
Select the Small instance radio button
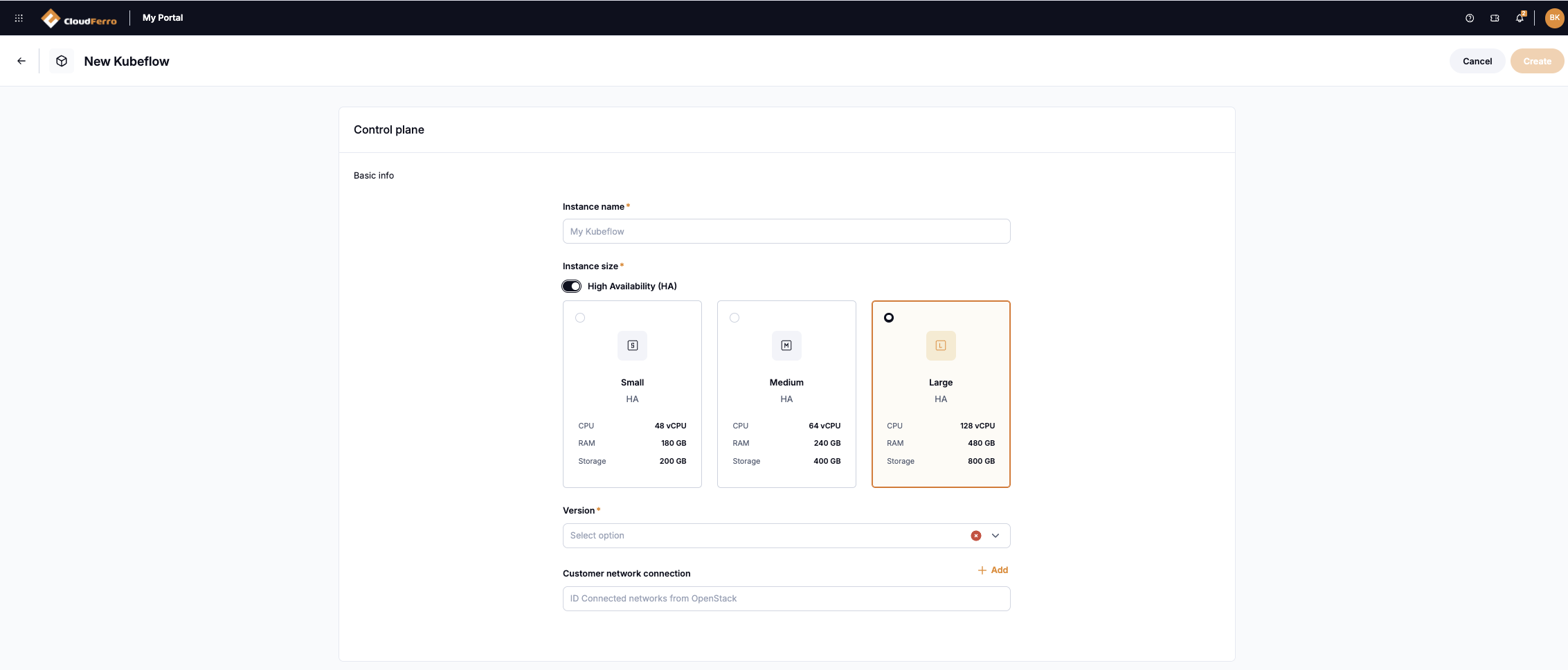(580, 318)
